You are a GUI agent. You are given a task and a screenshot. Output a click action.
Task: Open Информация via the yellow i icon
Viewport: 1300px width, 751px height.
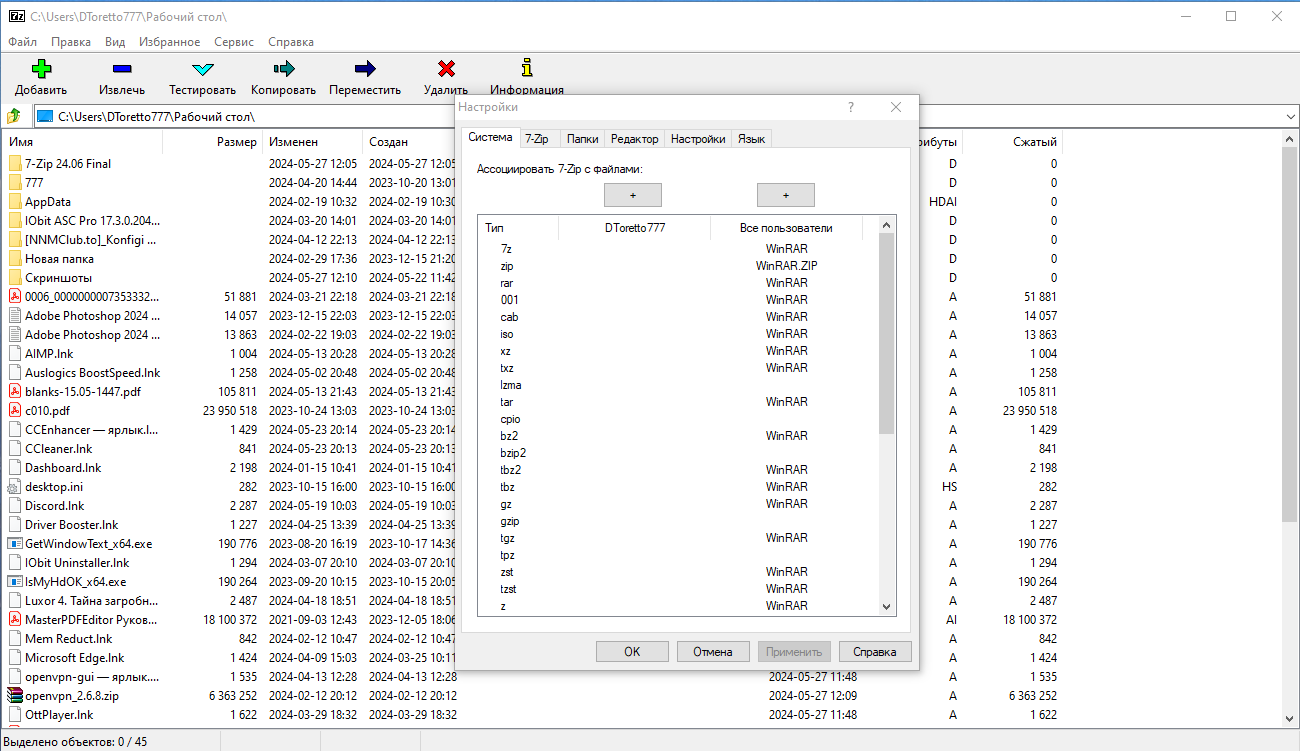click(527, 69)
